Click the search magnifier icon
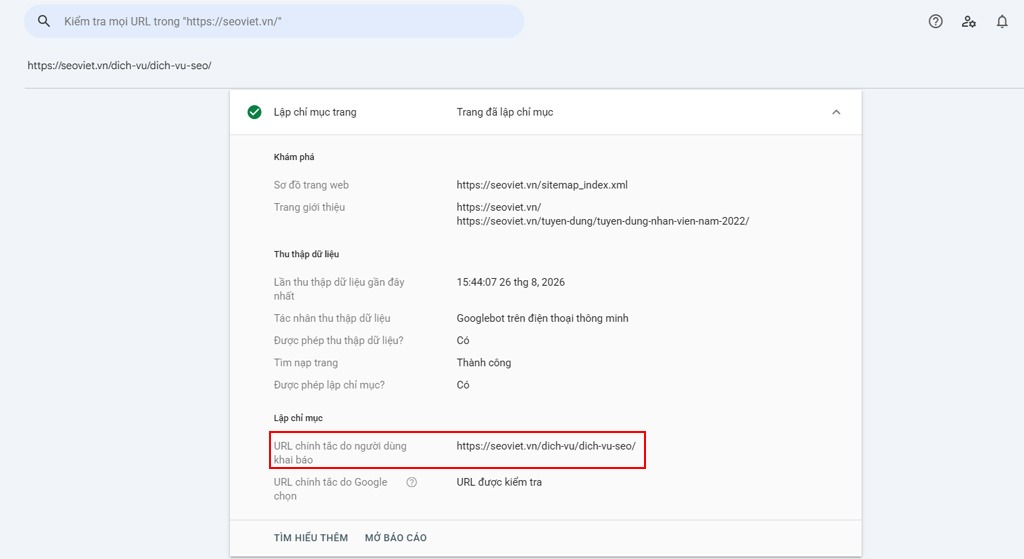This screenshot has width=1024, height=559. pos(44,22)
